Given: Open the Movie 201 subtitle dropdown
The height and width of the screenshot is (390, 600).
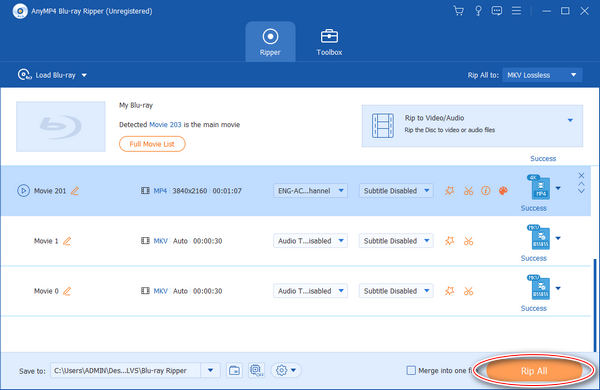Looking at the screenshot, I should (396, 191).
